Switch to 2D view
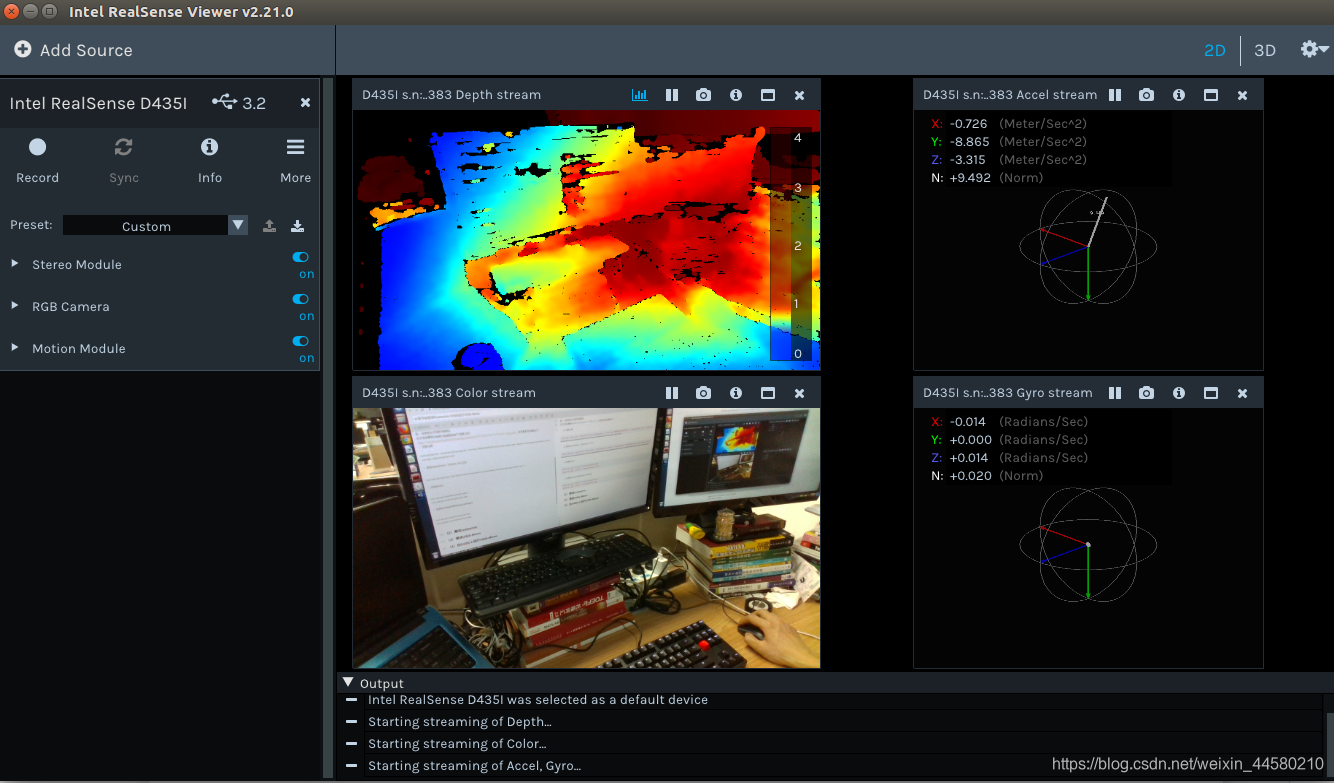Screen dimensions: 1334x783 point(1214,50)
